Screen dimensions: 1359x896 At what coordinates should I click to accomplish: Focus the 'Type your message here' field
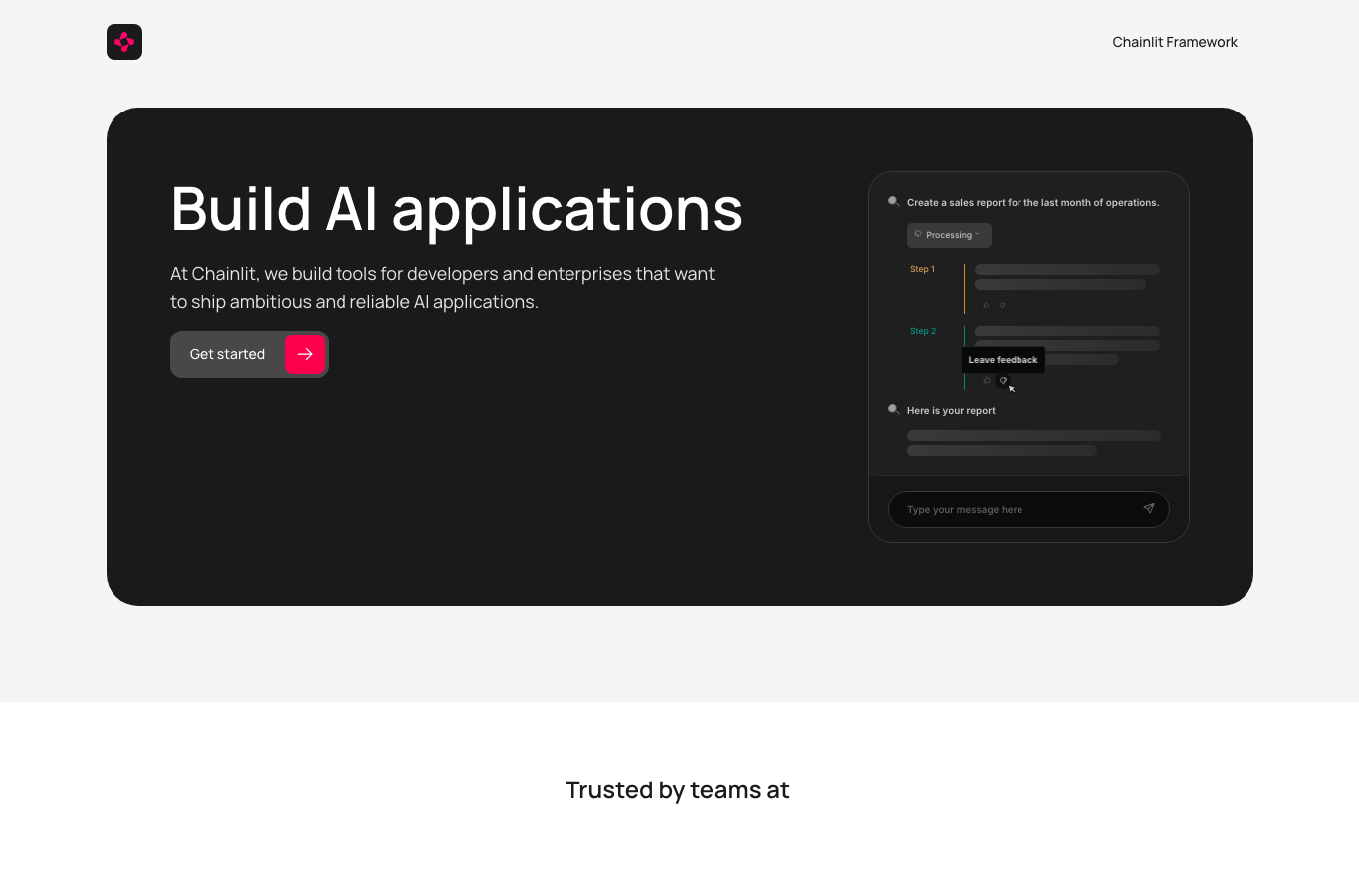coord(1028,509)
